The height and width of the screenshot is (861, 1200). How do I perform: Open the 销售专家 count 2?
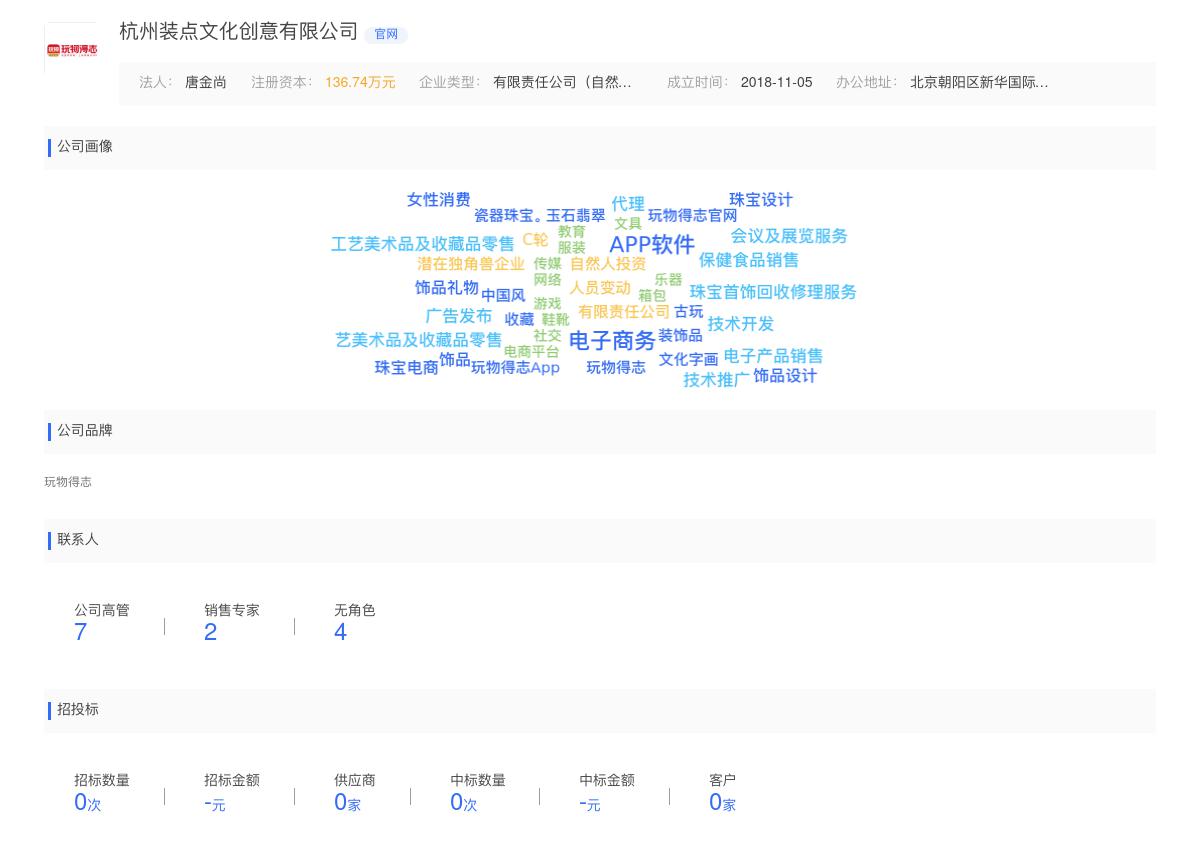tap(211, 632)
